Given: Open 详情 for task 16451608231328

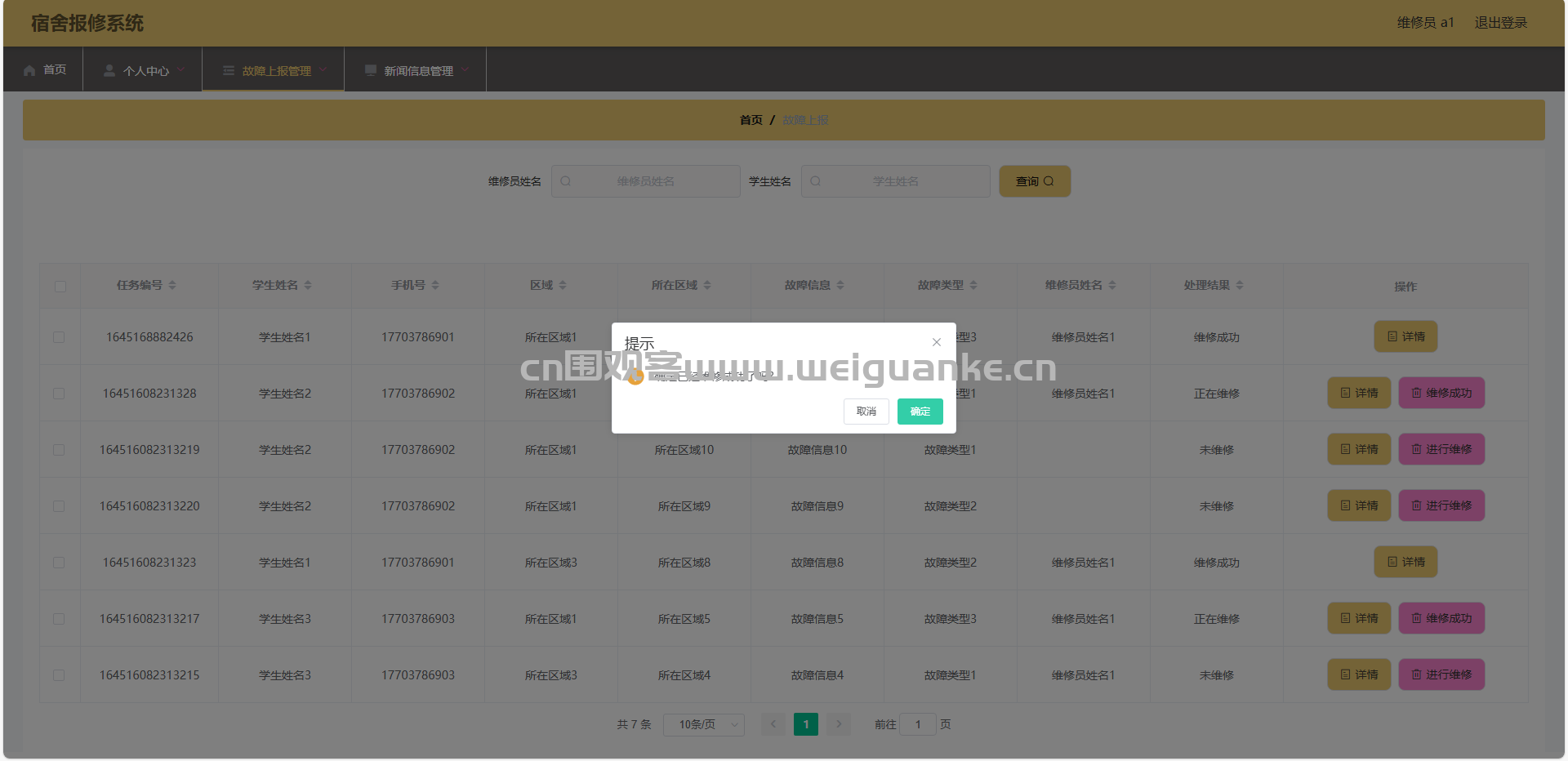Looking at the screenshot, I should pyautogui.click(x=1359, y=393).
